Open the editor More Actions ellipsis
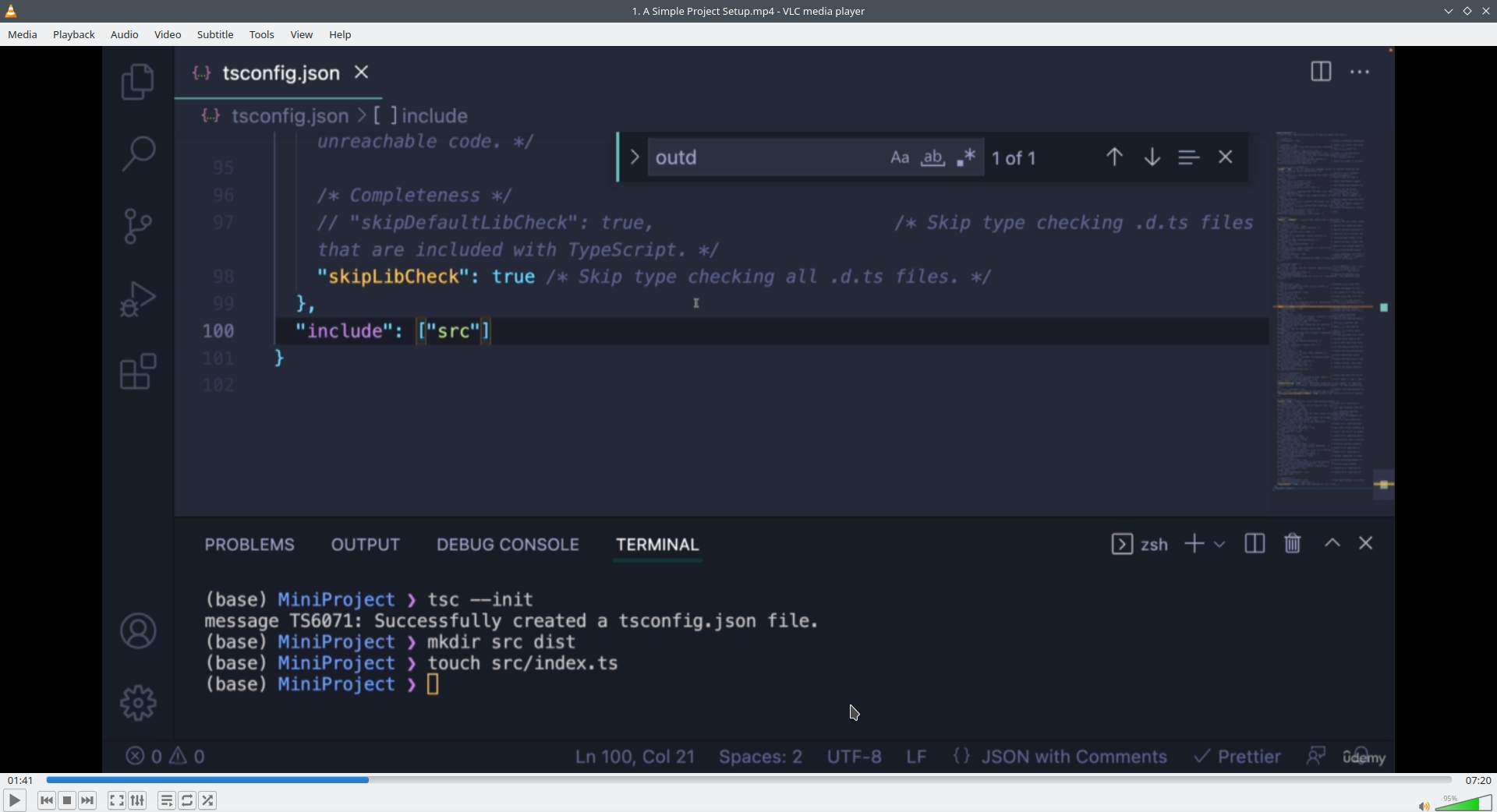 pos(1360,72)
